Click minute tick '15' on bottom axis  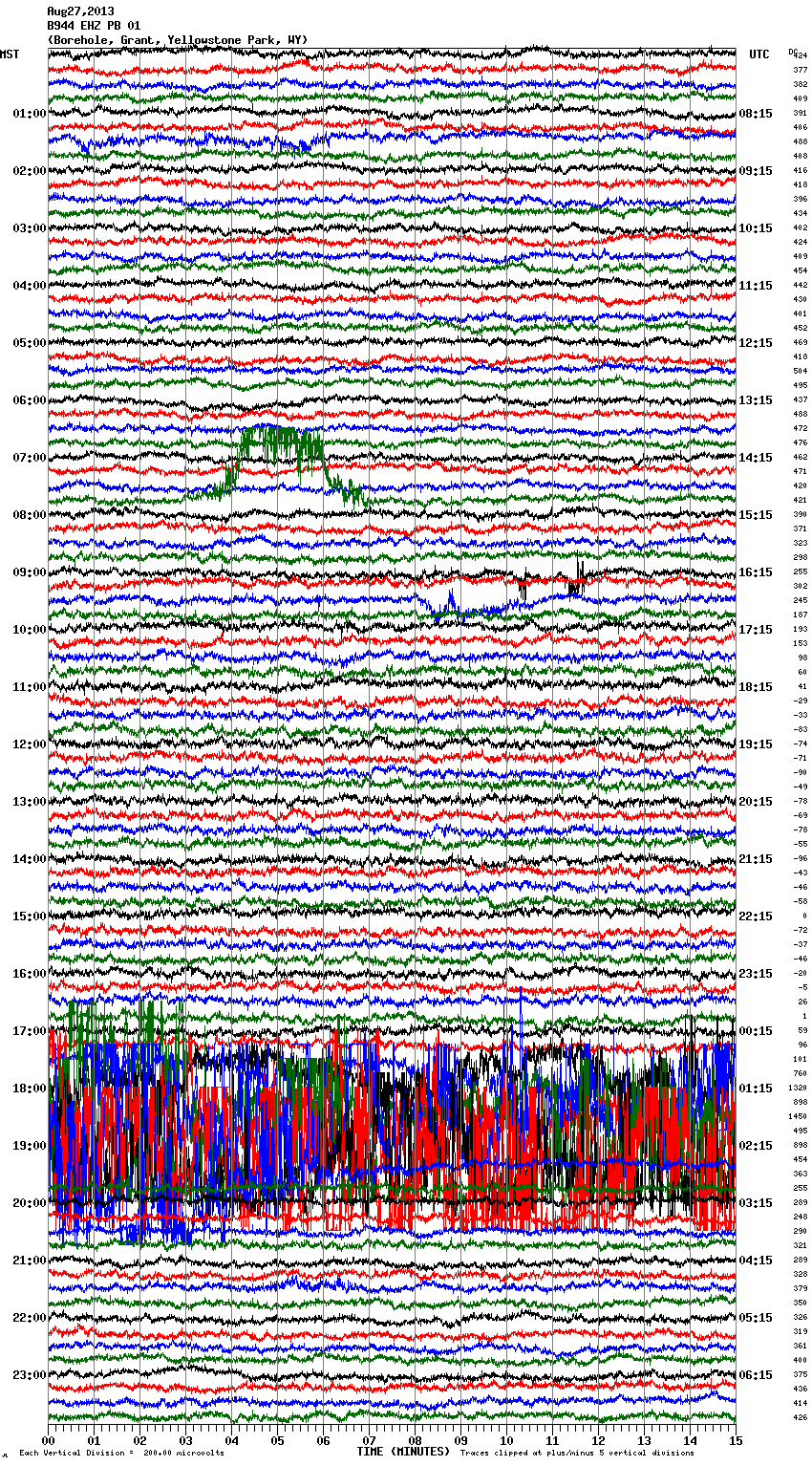(x=736, y=1440)
